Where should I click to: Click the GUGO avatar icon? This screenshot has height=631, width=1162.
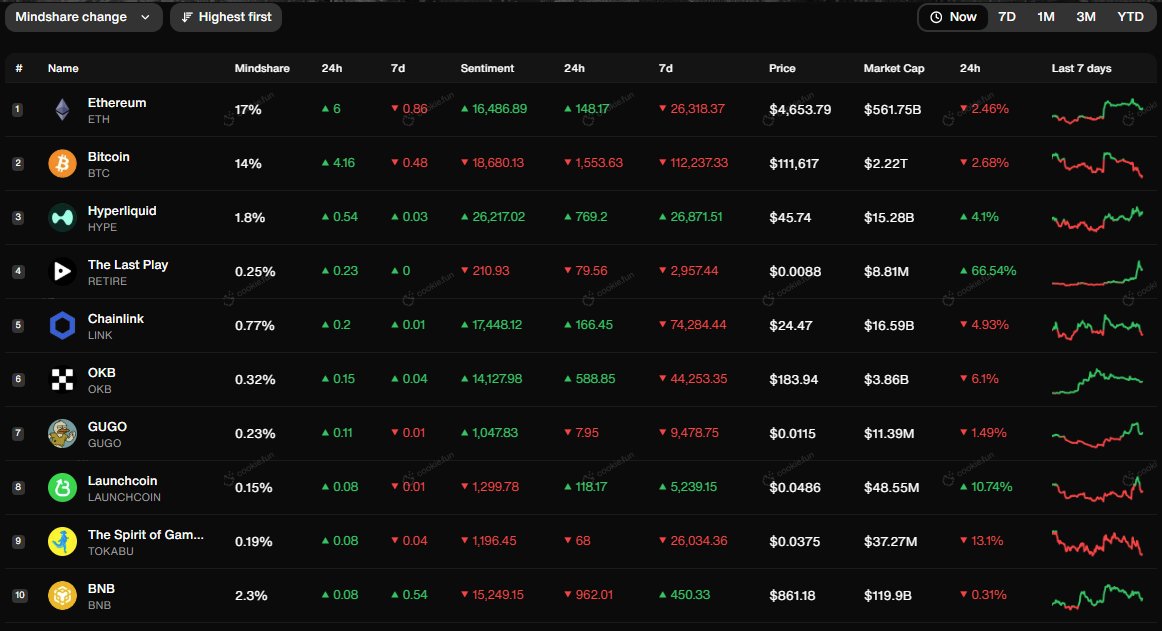pyautogui.click(x=62, y=434)
